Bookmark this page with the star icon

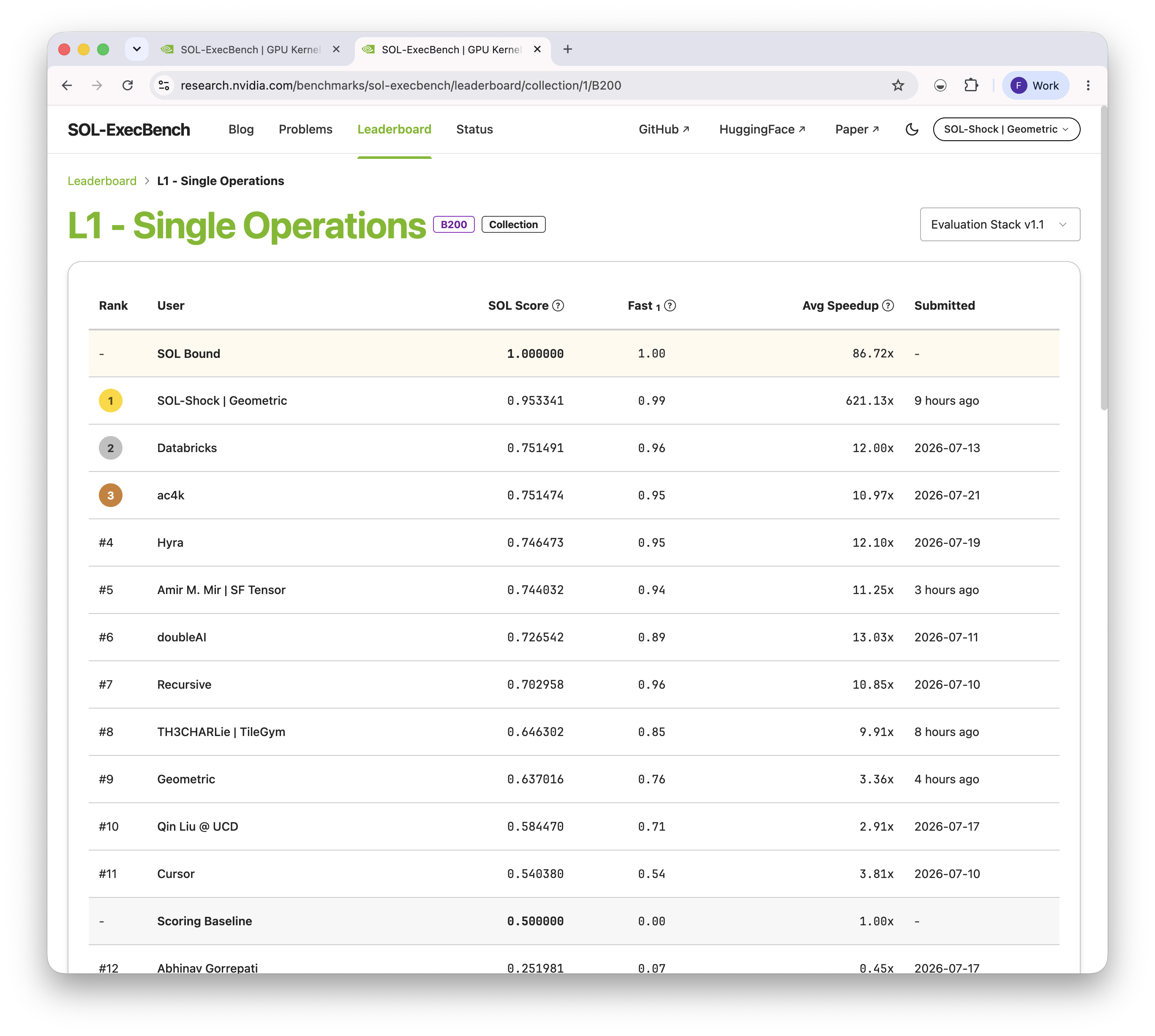(x=898, y=85)
